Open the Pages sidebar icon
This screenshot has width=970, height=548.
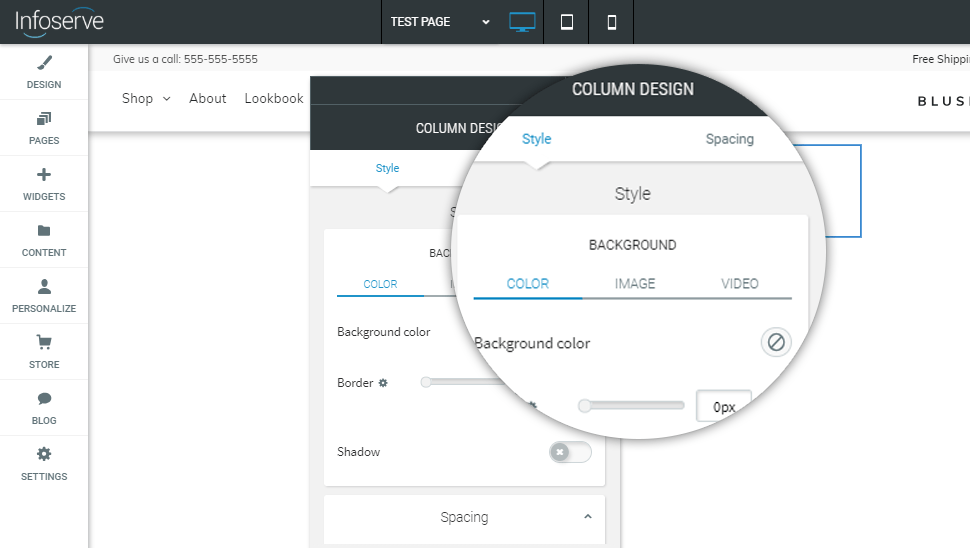pos(44,119)
